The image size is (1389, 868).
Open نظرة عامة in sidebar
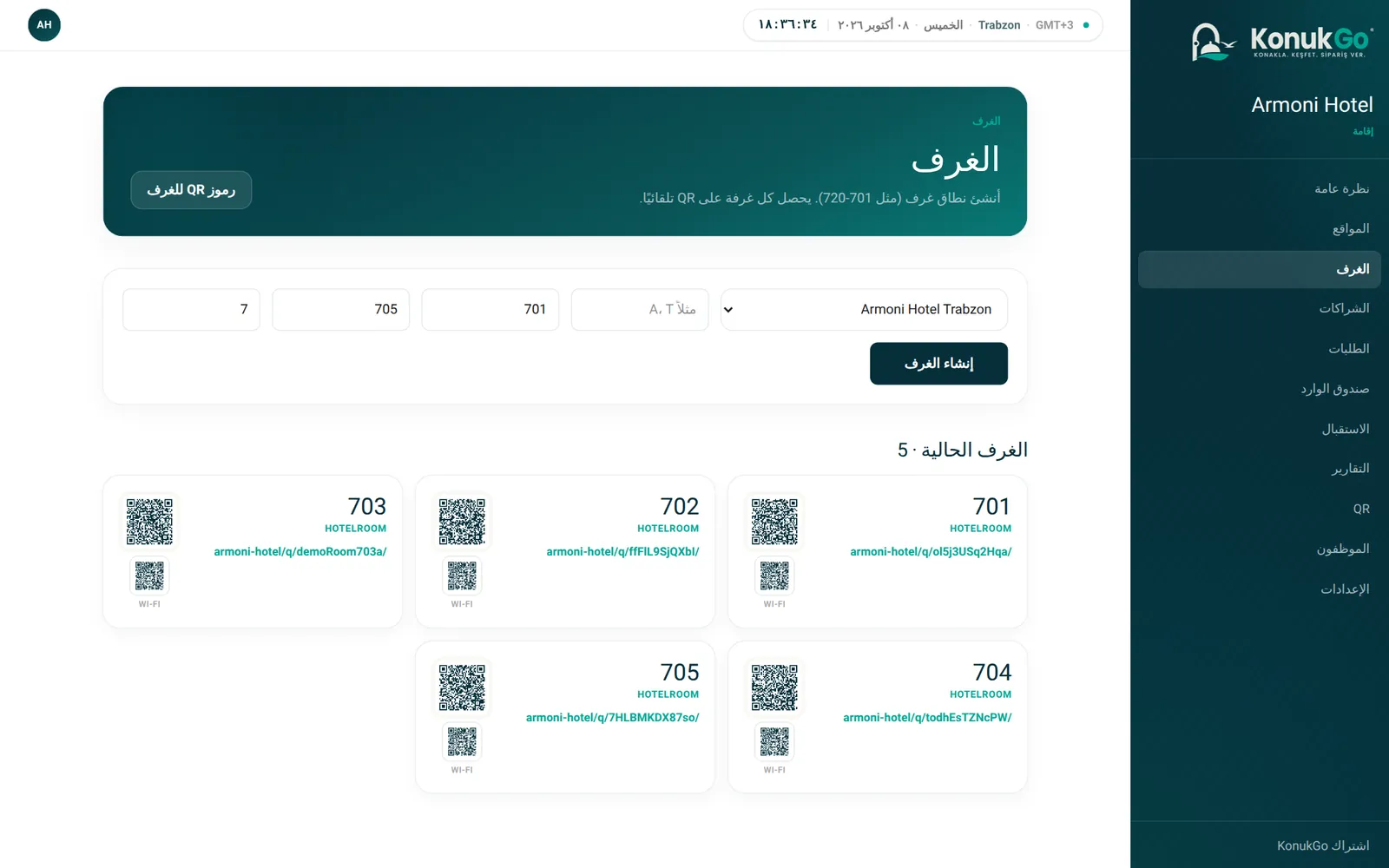pyautogui.click(x=1260, y=188)
